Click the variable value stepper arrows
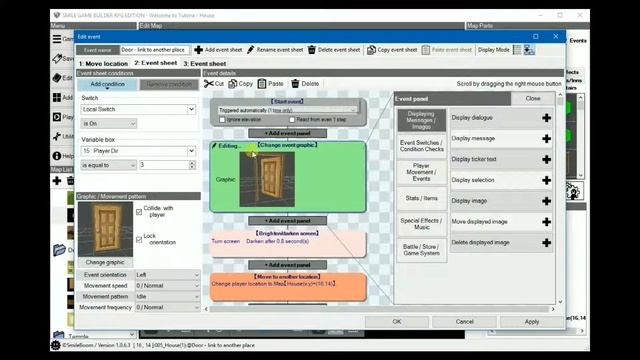The width and height of the screenshot is (640, 360). 192,165
